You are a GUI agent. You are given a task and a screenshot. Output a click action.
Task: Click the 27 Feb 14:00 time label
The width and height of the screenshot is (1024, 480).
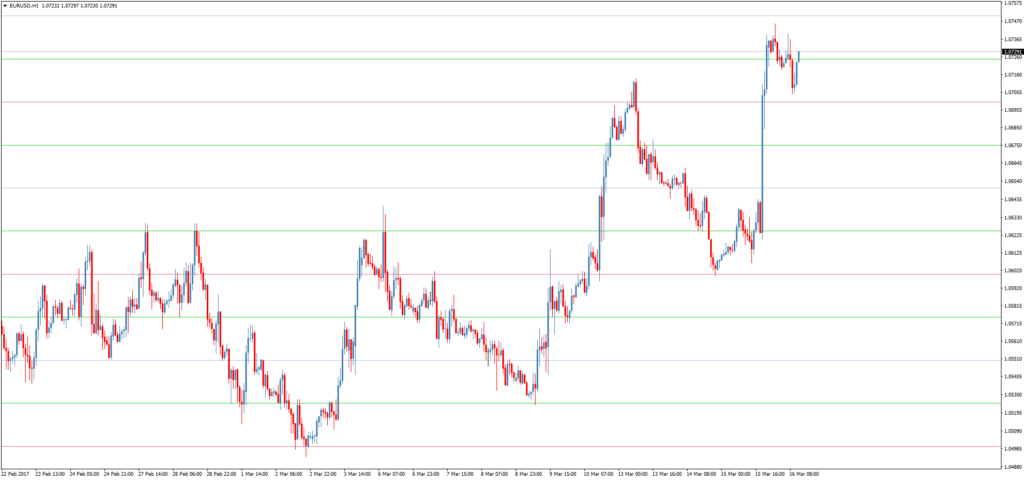[153, 474]
